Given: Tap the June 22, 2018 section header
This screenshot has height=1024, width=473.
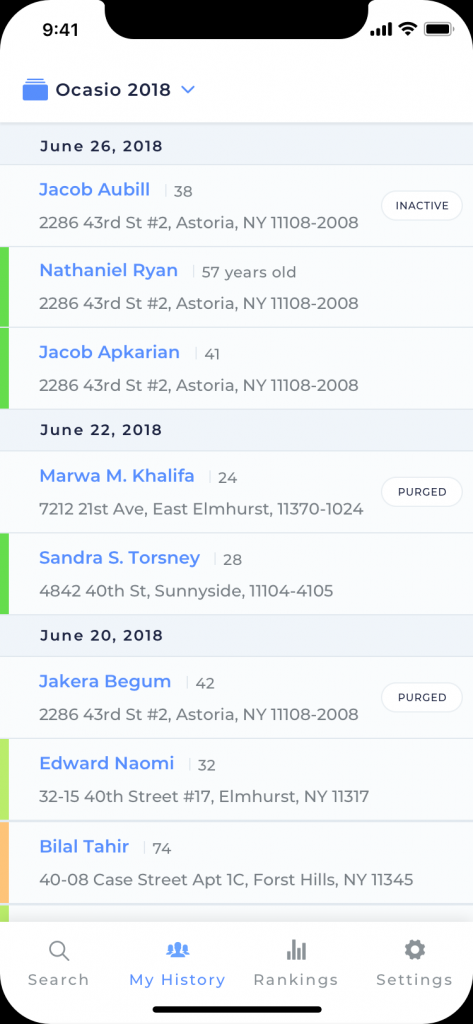Looking at the screenshot, I should 236,430.
